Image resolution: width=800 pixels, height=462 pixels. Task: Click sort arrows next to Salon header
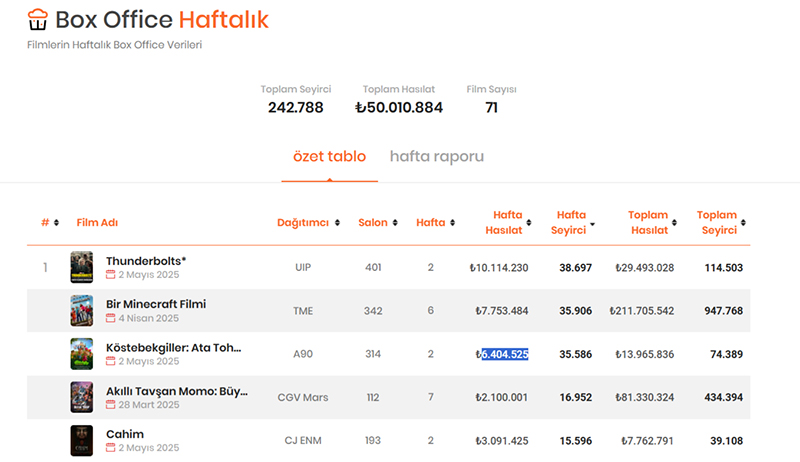coord(396,222)
